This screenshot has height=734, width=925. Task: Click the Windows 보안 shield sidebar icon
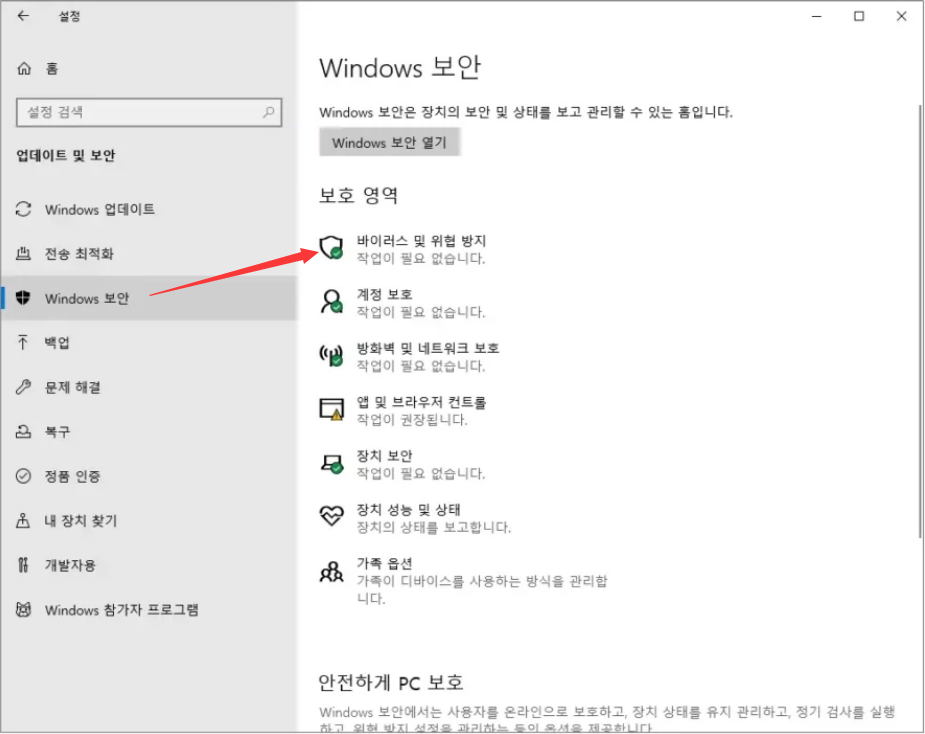click(x=24, y=298)
